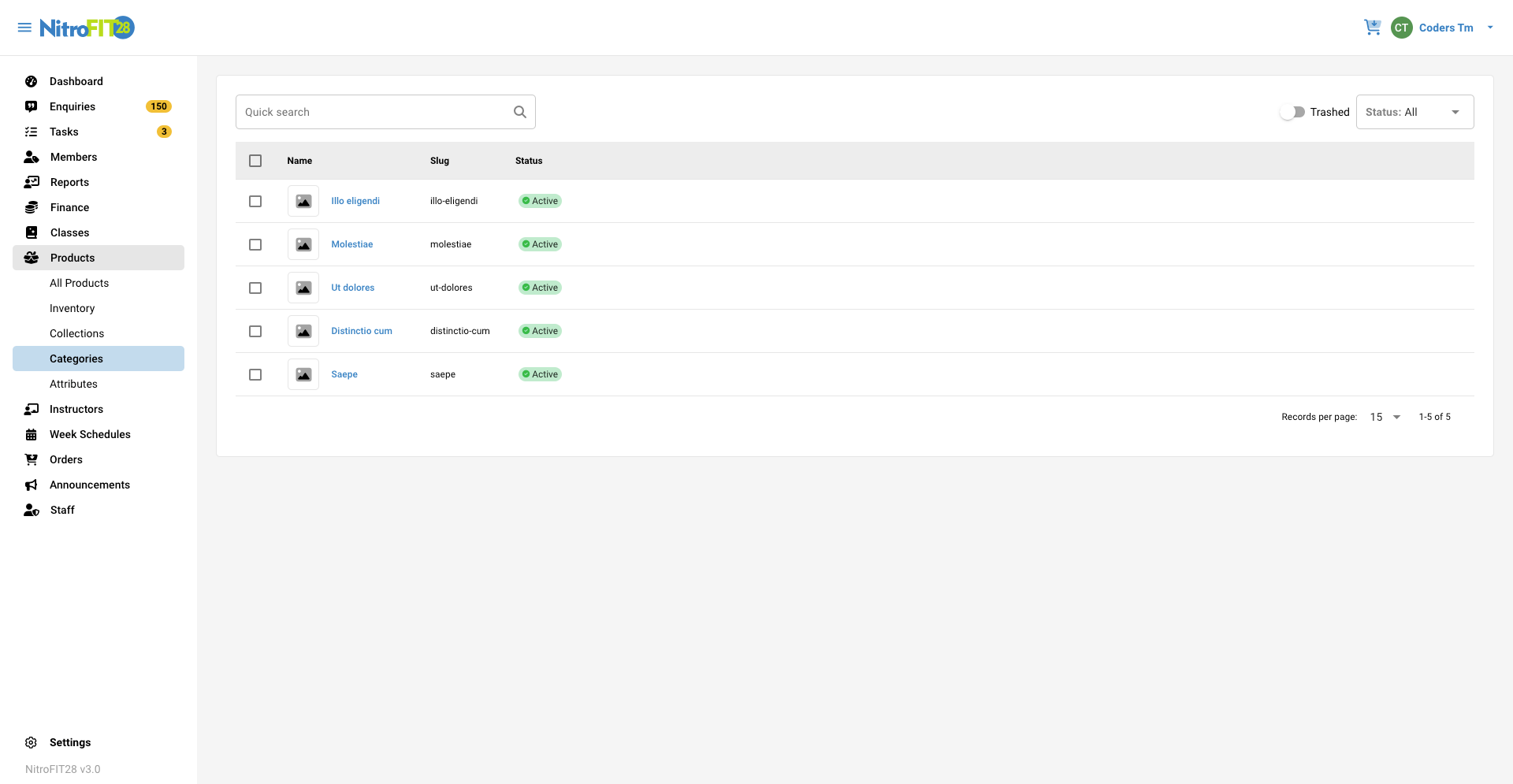1513x784 pixels.
Task: Open the Illo eligendi category link
Action: point(355,201)
